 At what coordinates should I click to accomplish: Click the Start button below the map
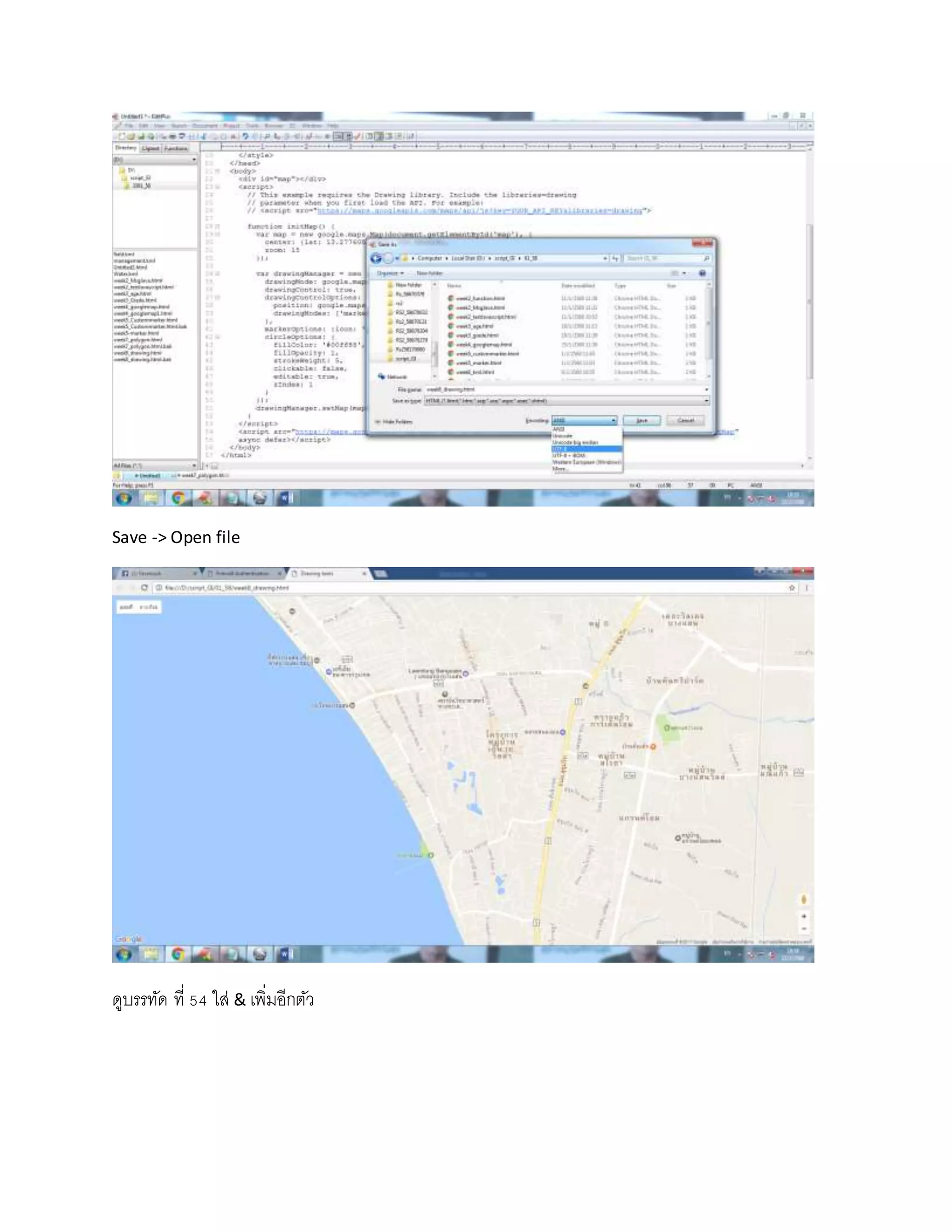(x=124, y=954)
